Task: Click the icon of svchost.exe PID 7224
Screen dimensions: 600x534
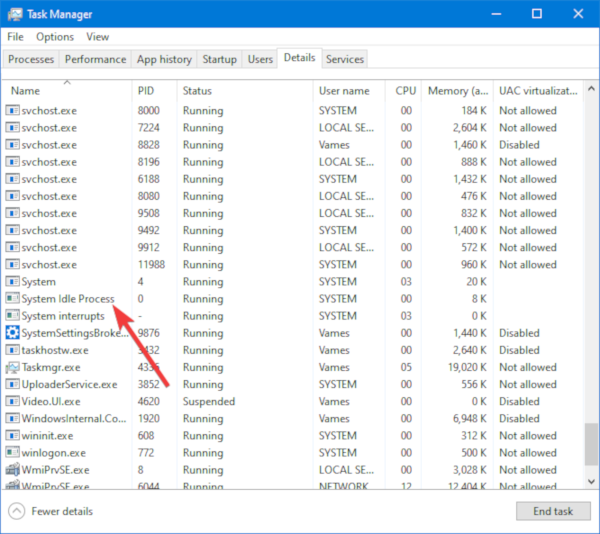Action: click(x=12, y=128)
